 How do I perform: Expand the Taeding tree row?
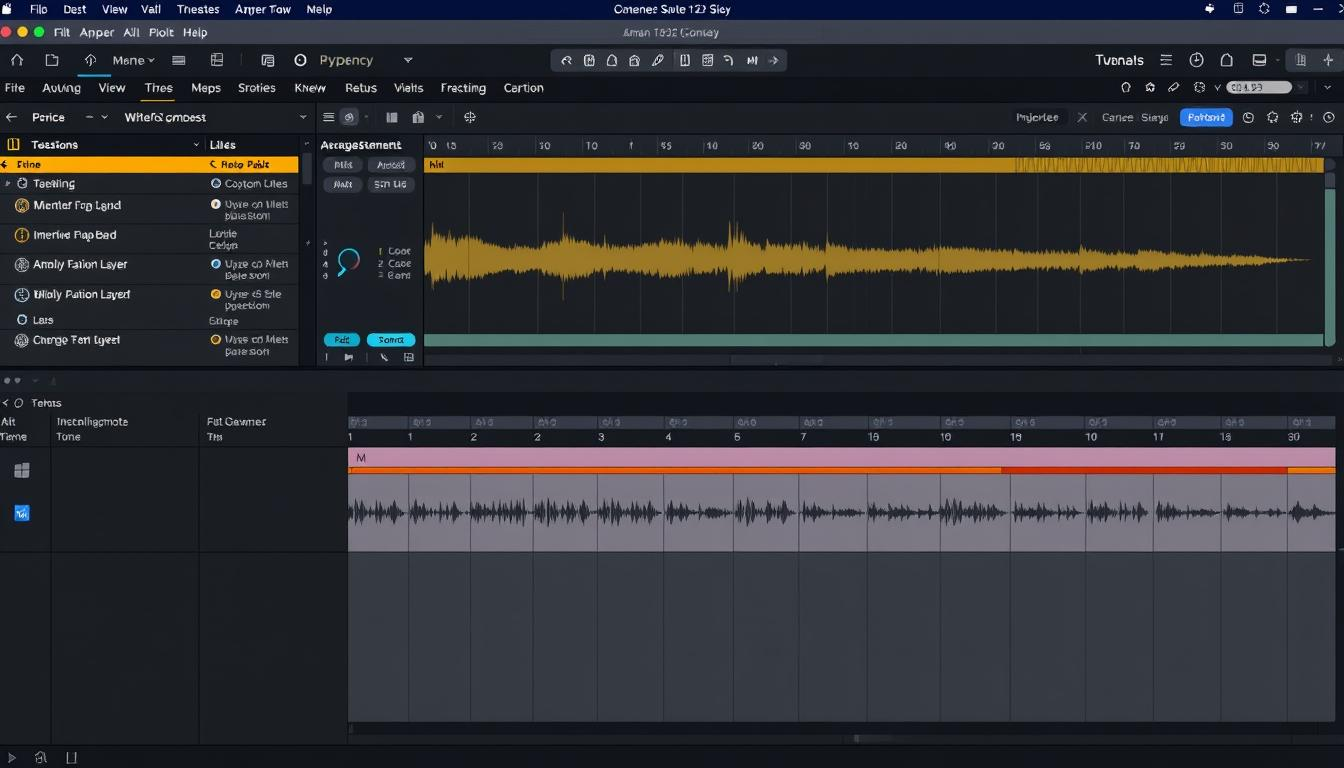point(8,184)
